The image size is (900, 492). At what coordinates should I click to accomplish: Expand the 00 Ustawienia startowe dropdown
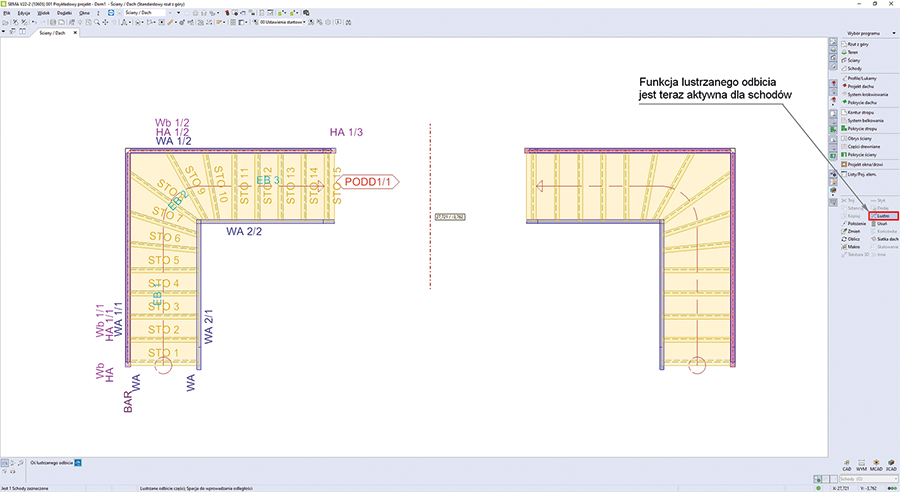[305, 22]
